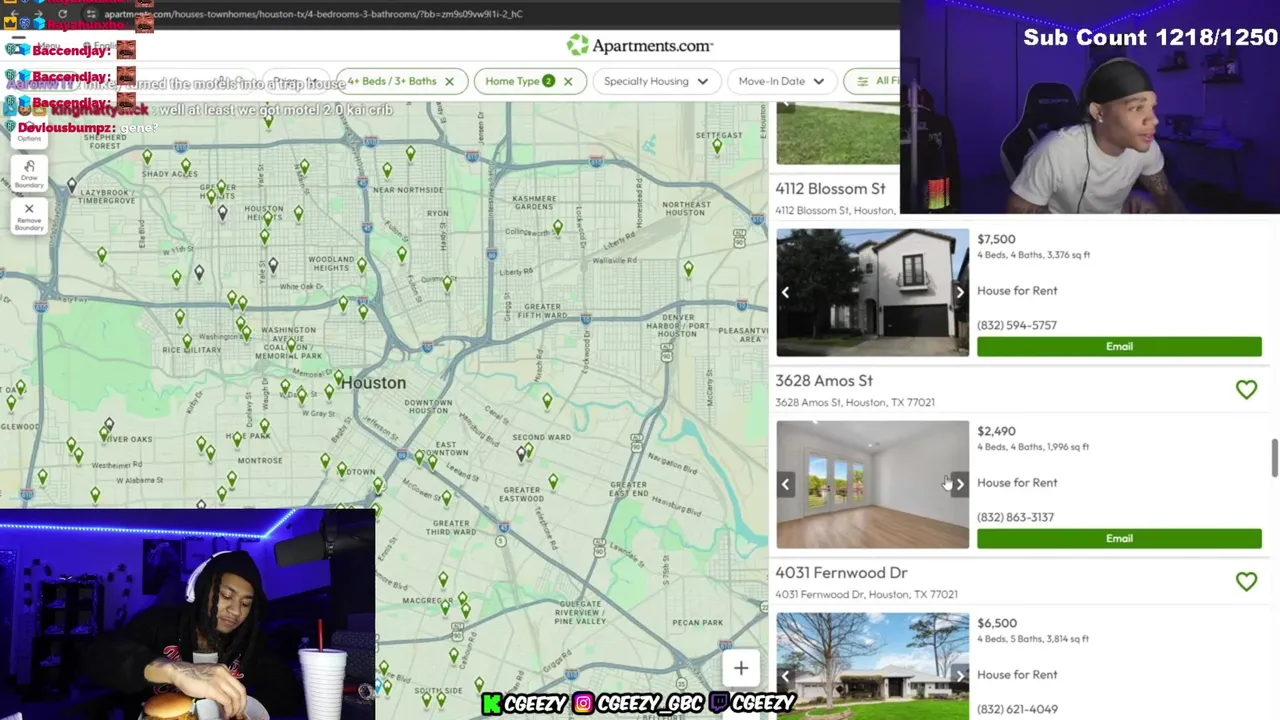The image size is (1280, 720).
Task: Click phone number (832) 863-3137
Action: pos(1015,517)
